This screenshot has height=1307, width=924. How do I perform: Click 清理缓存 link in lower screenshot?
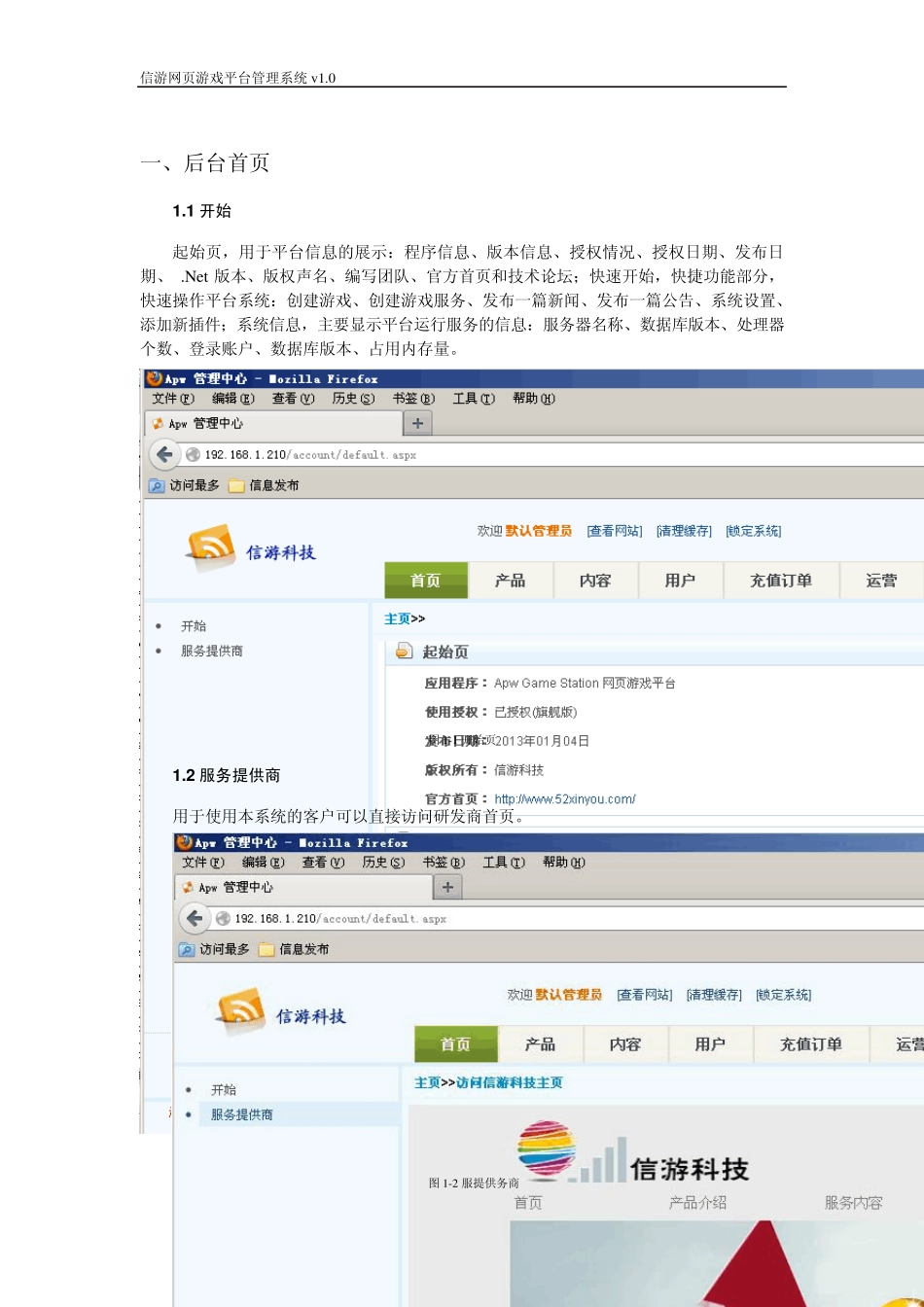714,995
